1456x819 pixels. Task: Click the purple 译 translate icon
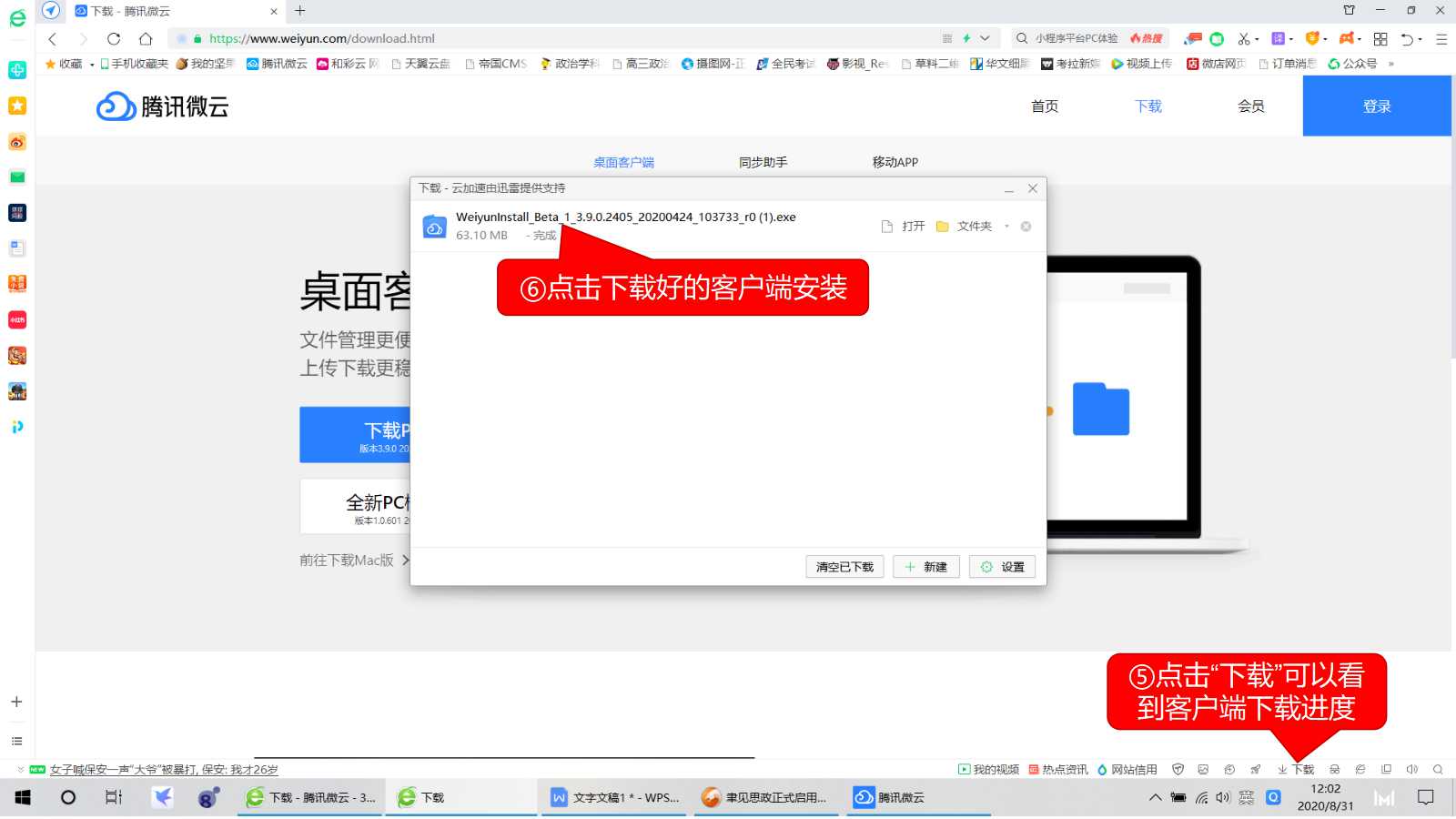point(1278,38)
